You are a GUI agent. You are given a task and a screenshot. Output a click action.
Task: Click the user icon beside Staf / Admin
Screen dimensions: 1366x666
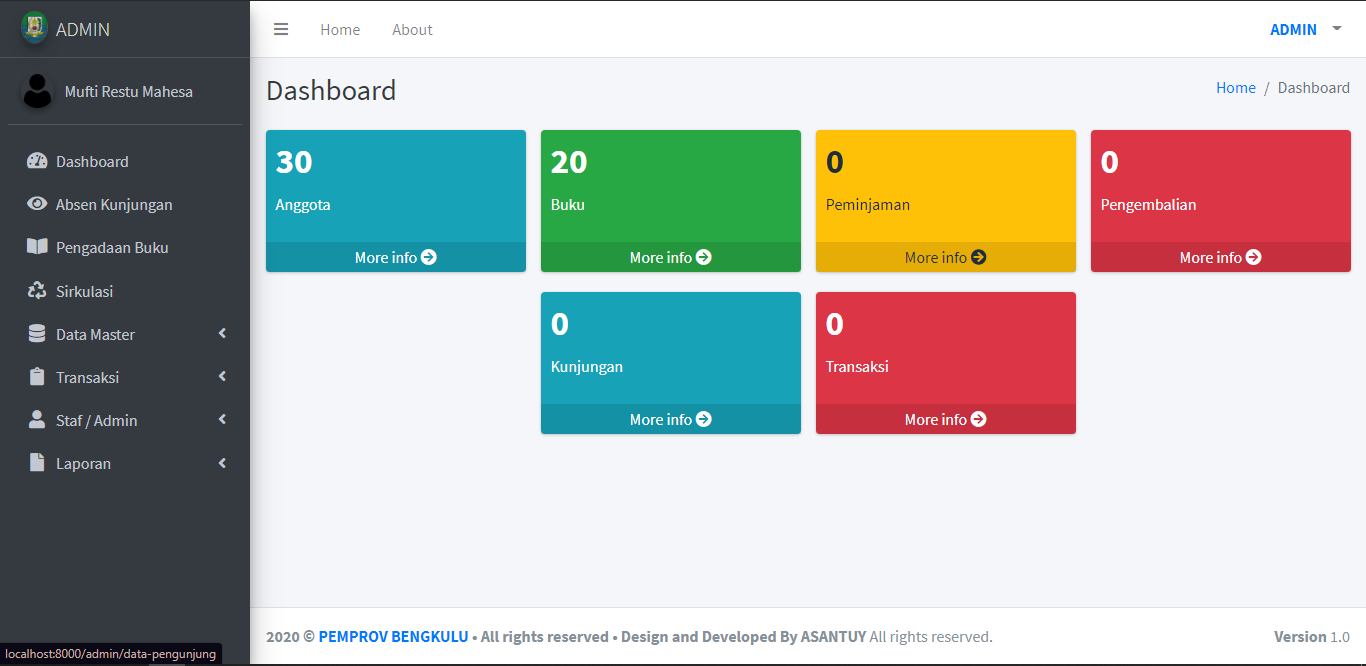[x=37, y=420]
